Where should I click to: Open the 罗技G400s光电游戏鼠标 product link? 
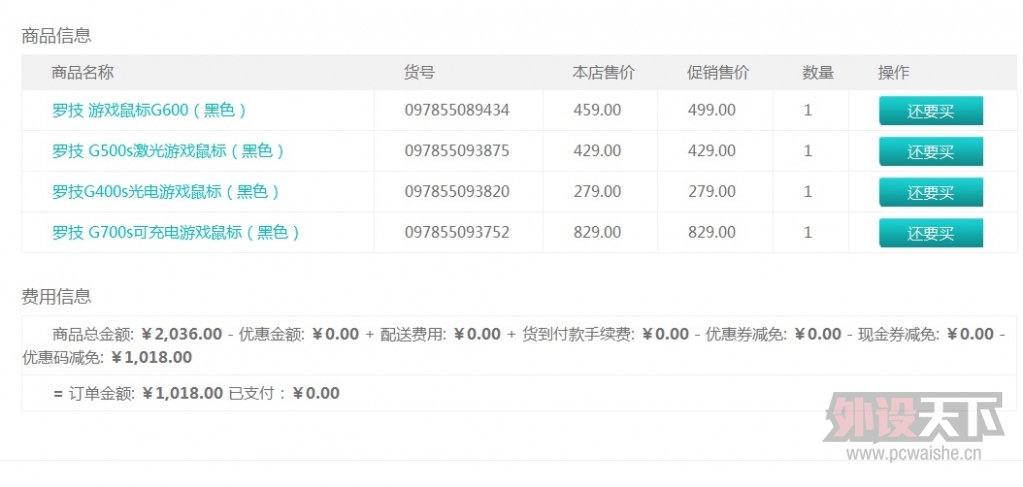(x=166, y=191)
